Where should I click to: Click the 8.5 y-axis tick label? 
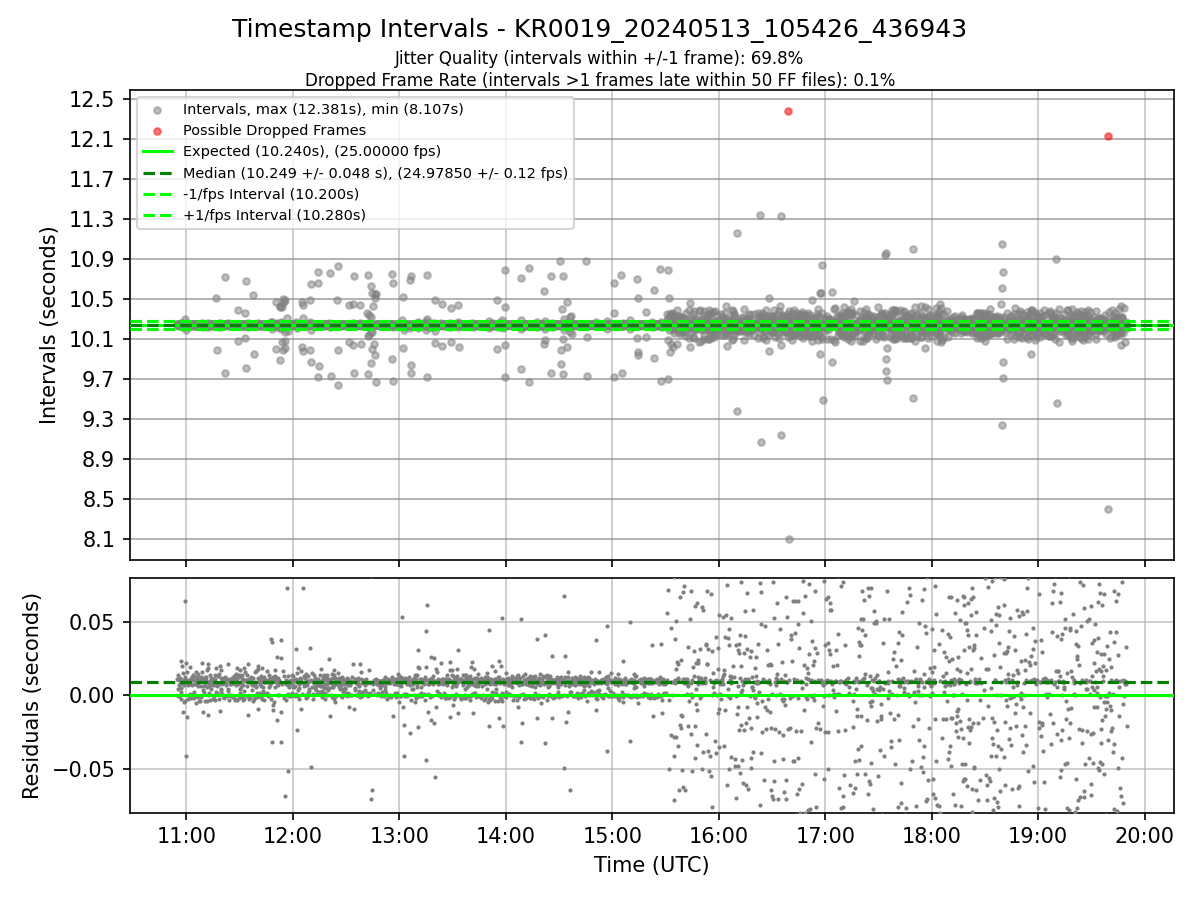point(98,500)
